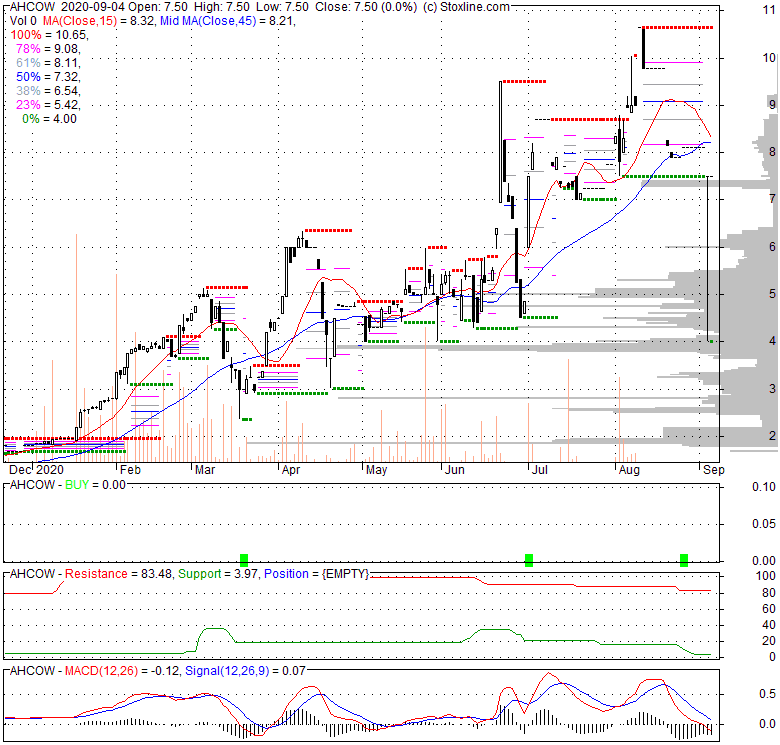Click the '50% = 7.32' Fibonacci level
The width and height of the screenshot is (780, 745).
[48, 77]
